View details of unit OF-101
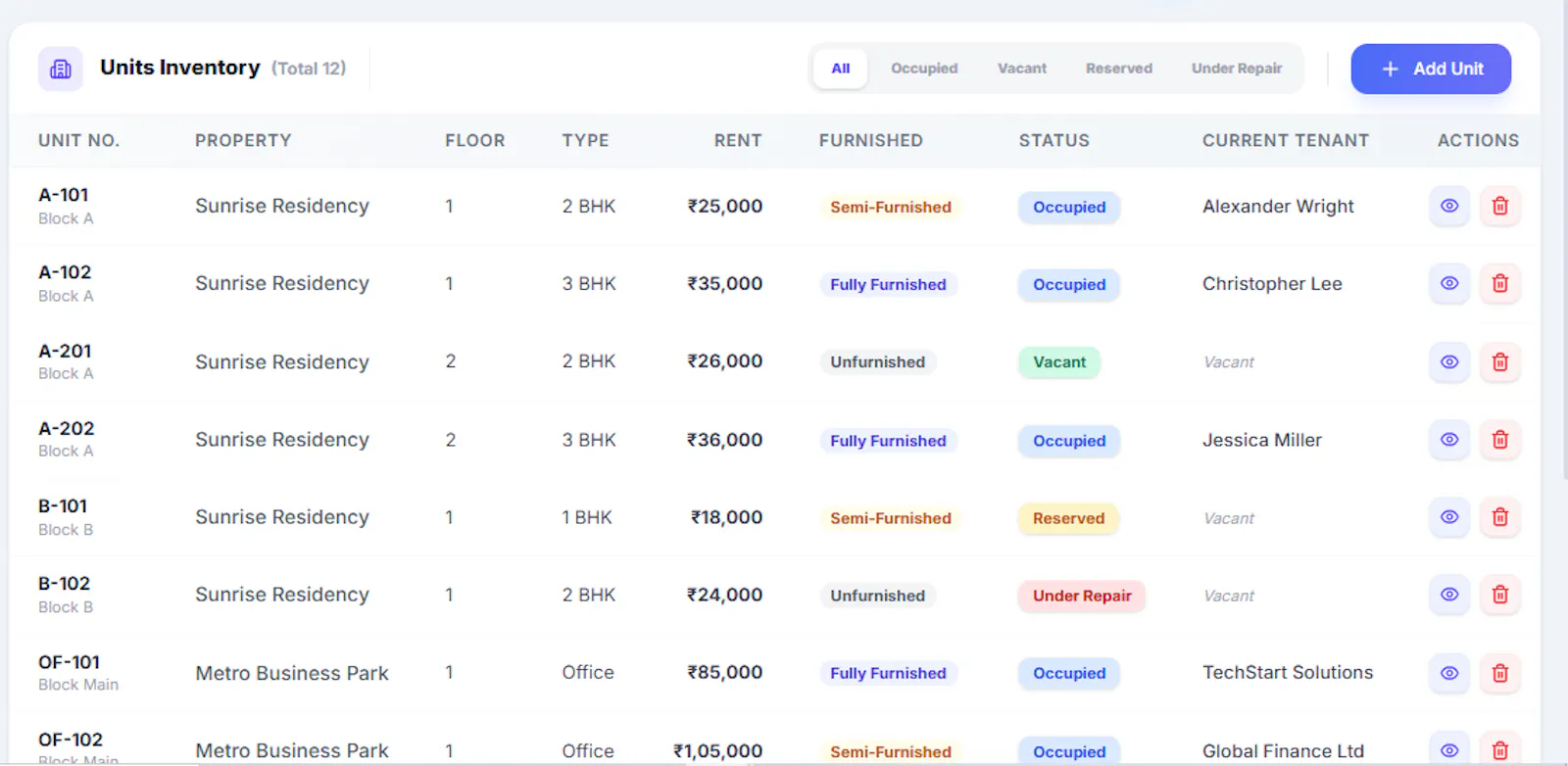The height and width of the screenshot is (766, 1568). point(1449,673)
